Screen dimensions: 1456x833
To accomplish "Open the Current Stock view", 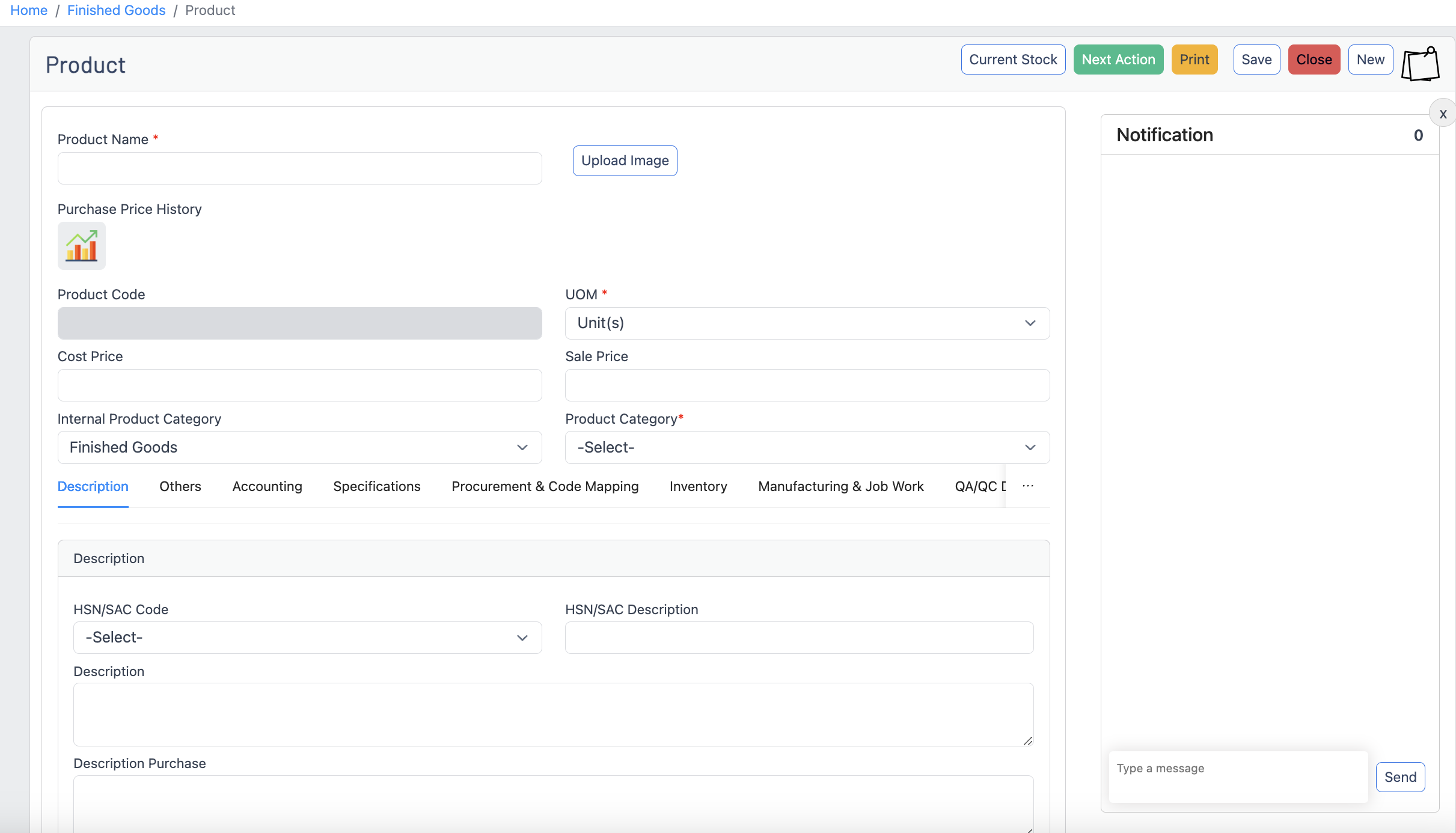I will (x=1013, y=59).
